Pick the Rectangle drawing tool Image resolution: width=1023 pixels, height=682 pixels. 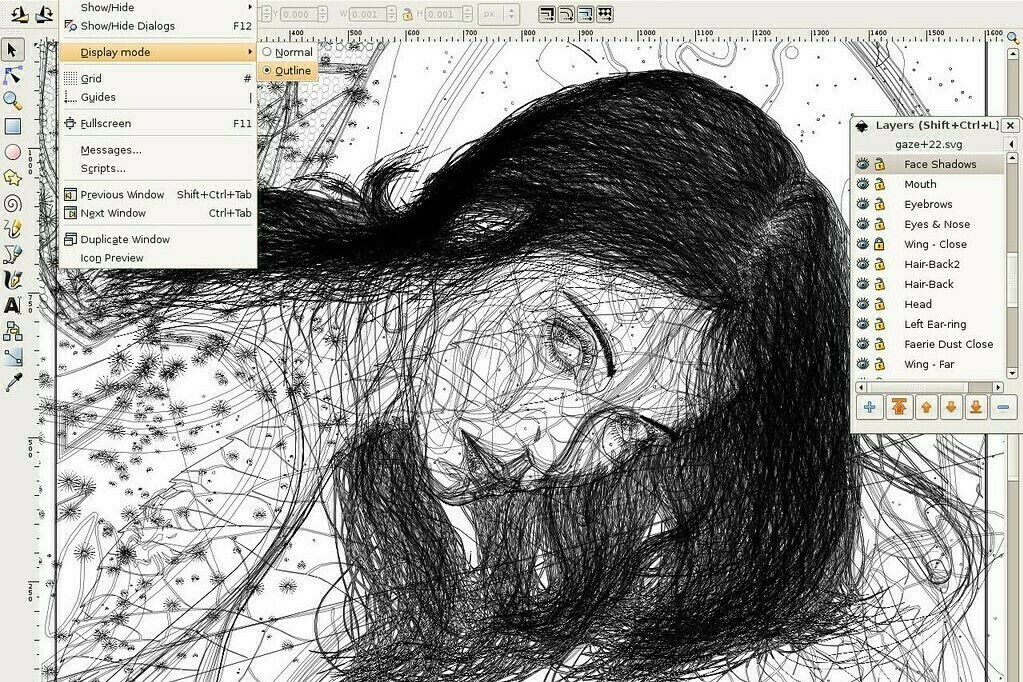click(13, 126)
